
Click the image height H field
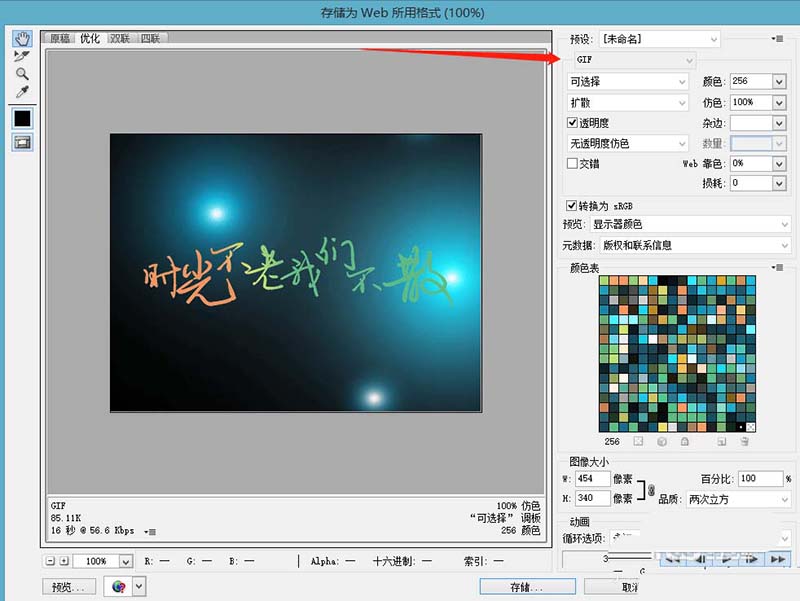(x=592, y=498)
